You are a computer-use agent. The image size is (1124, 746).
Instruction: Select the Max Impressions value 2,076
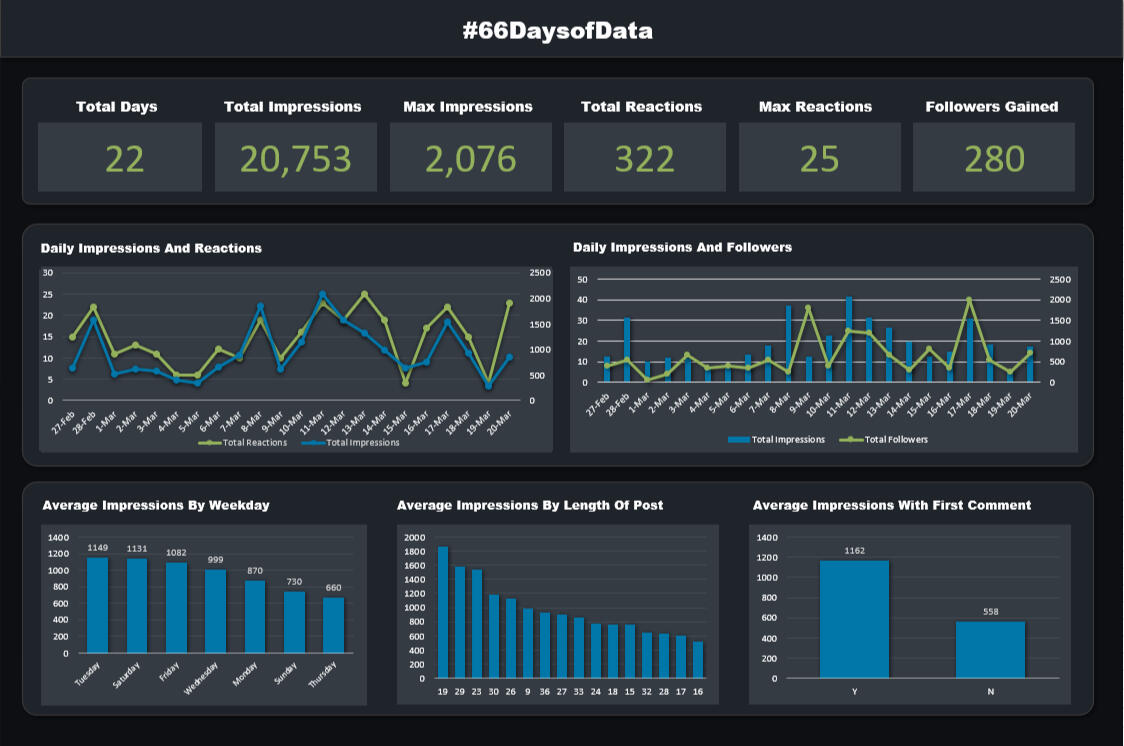(469, 159)
